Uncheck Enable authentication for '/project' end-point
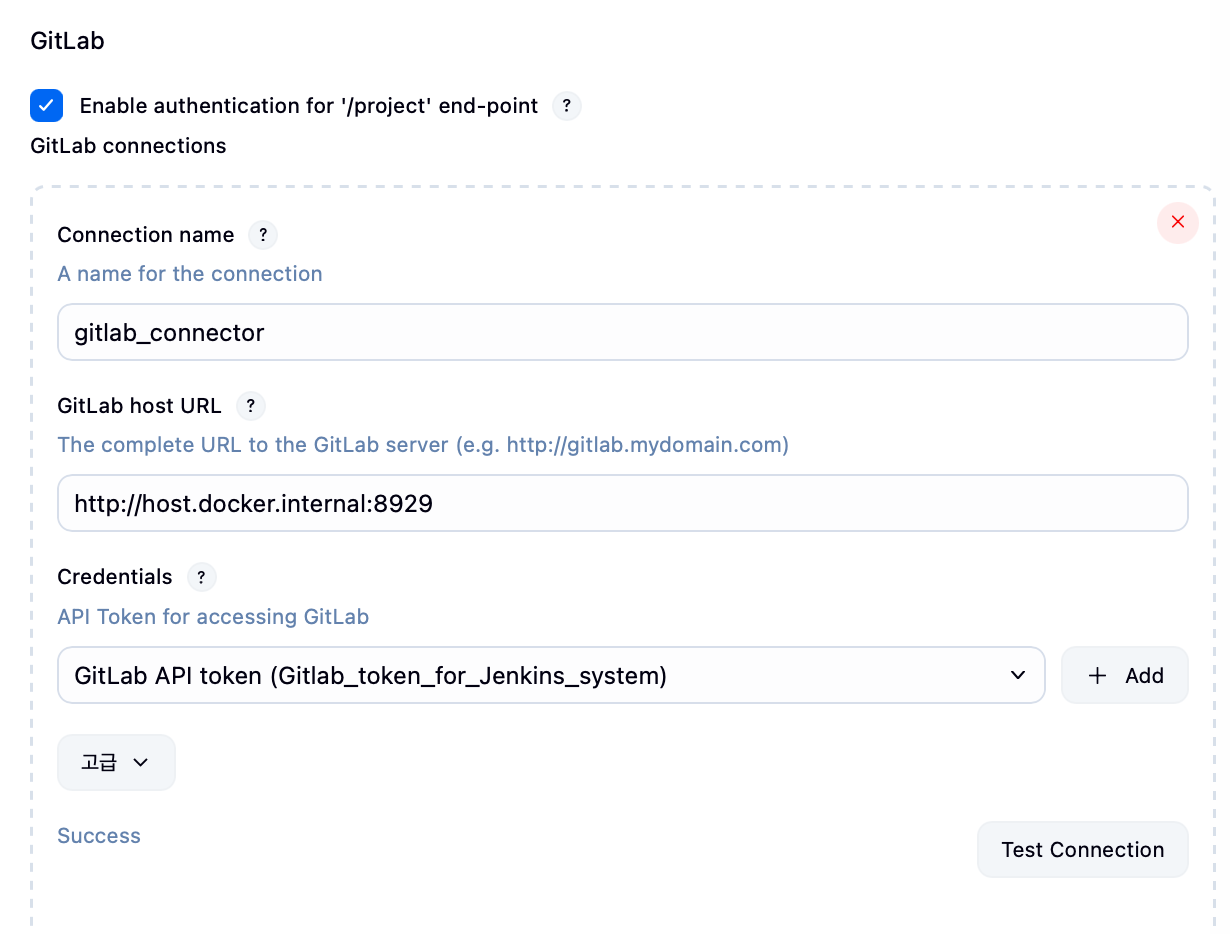Viewport: 1230px width, 934px height. coord(47,106)
